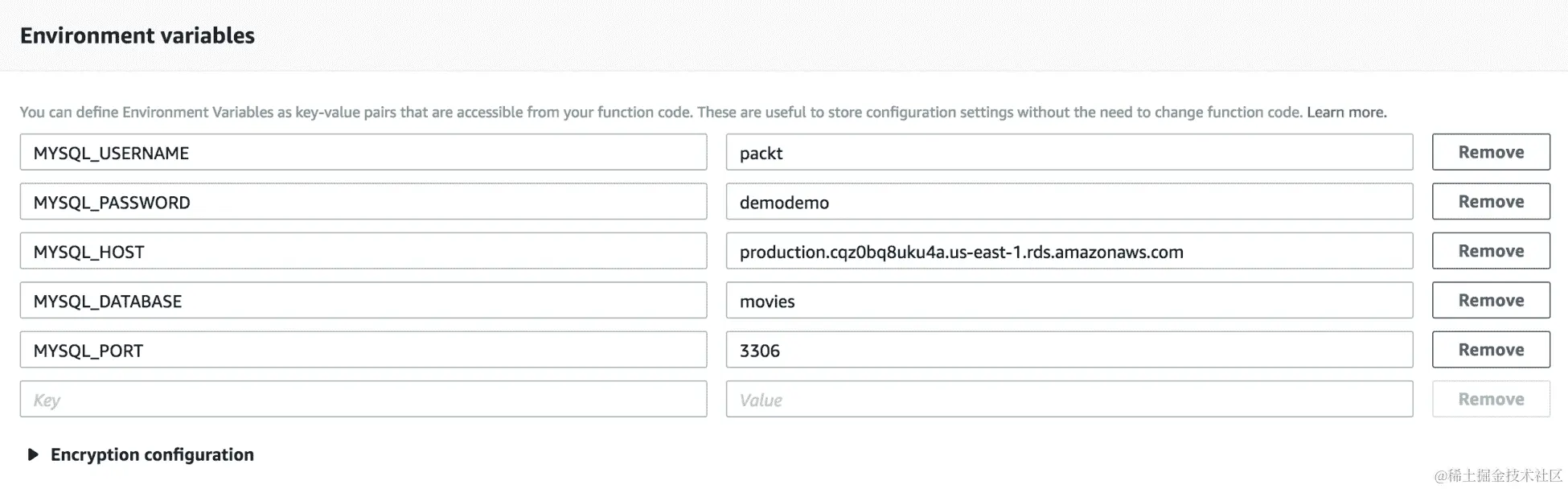Click the MYSQL_DATABASE key field
This screenshot has width=1568, height=489.
[x=363, y=301]
